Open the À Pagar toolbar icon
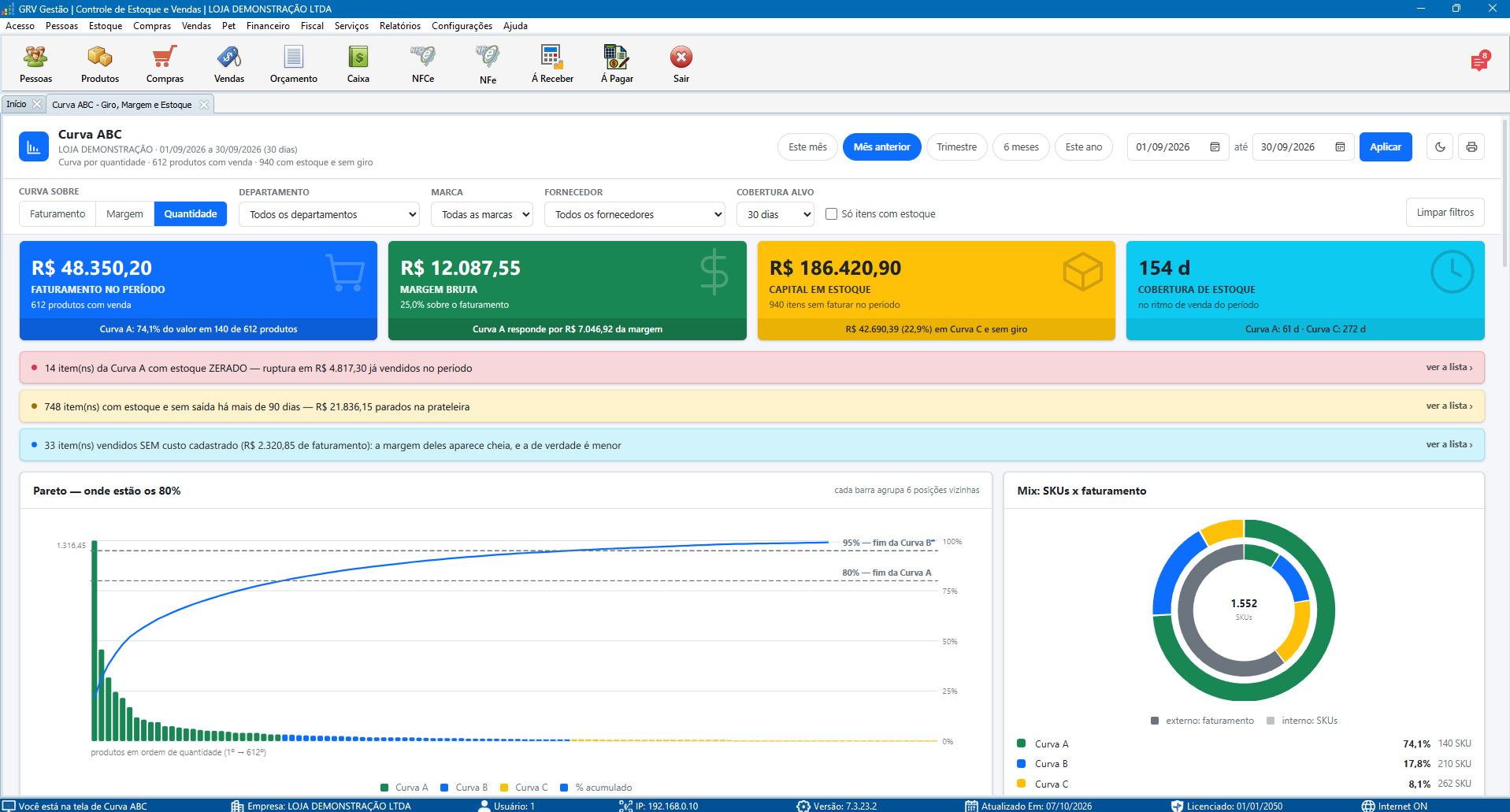The width and height of the screenshot is (1510, 812). (x=616, y=57)
